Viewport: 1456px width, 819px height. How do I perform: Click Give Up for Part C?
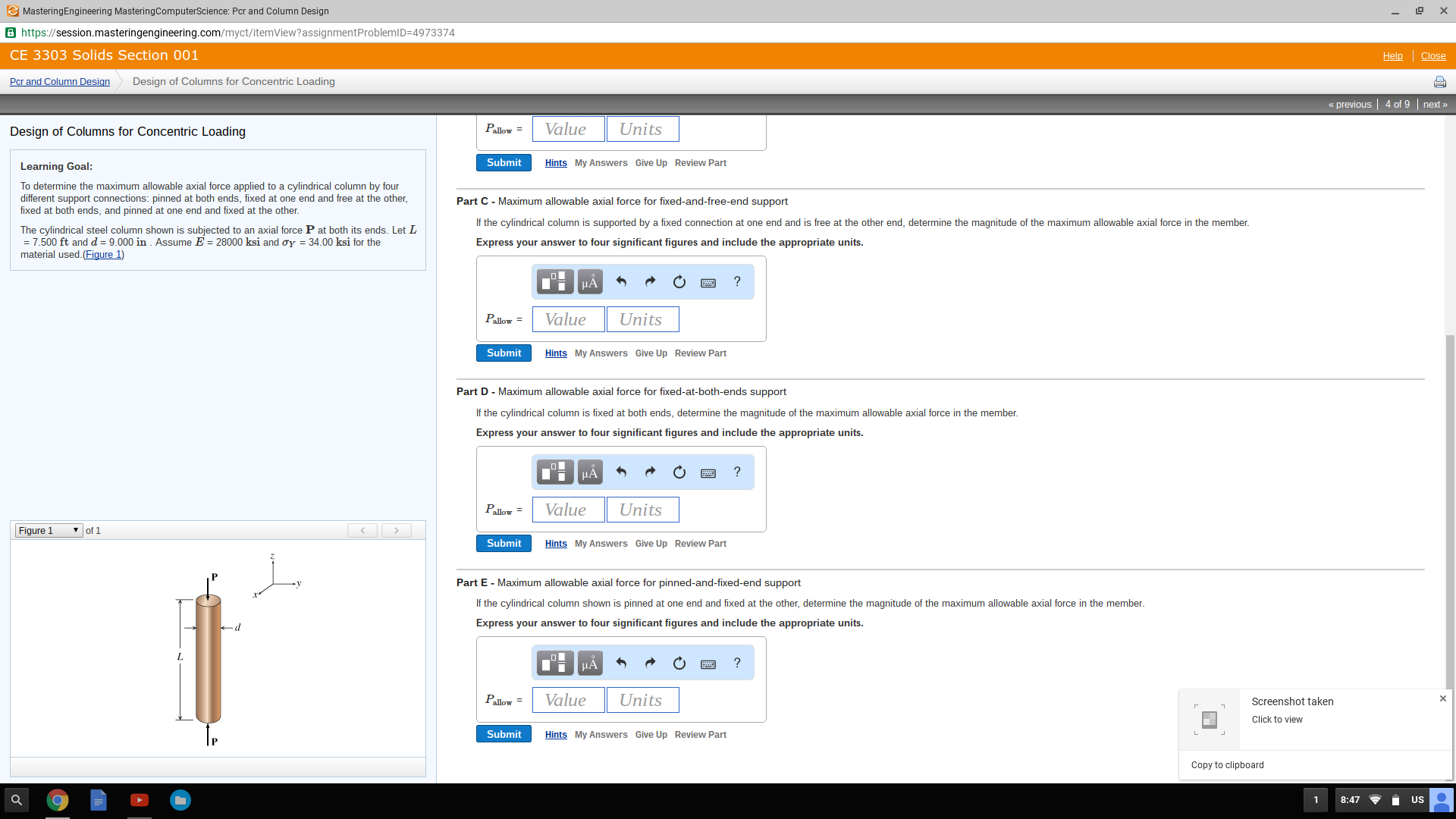651,353
